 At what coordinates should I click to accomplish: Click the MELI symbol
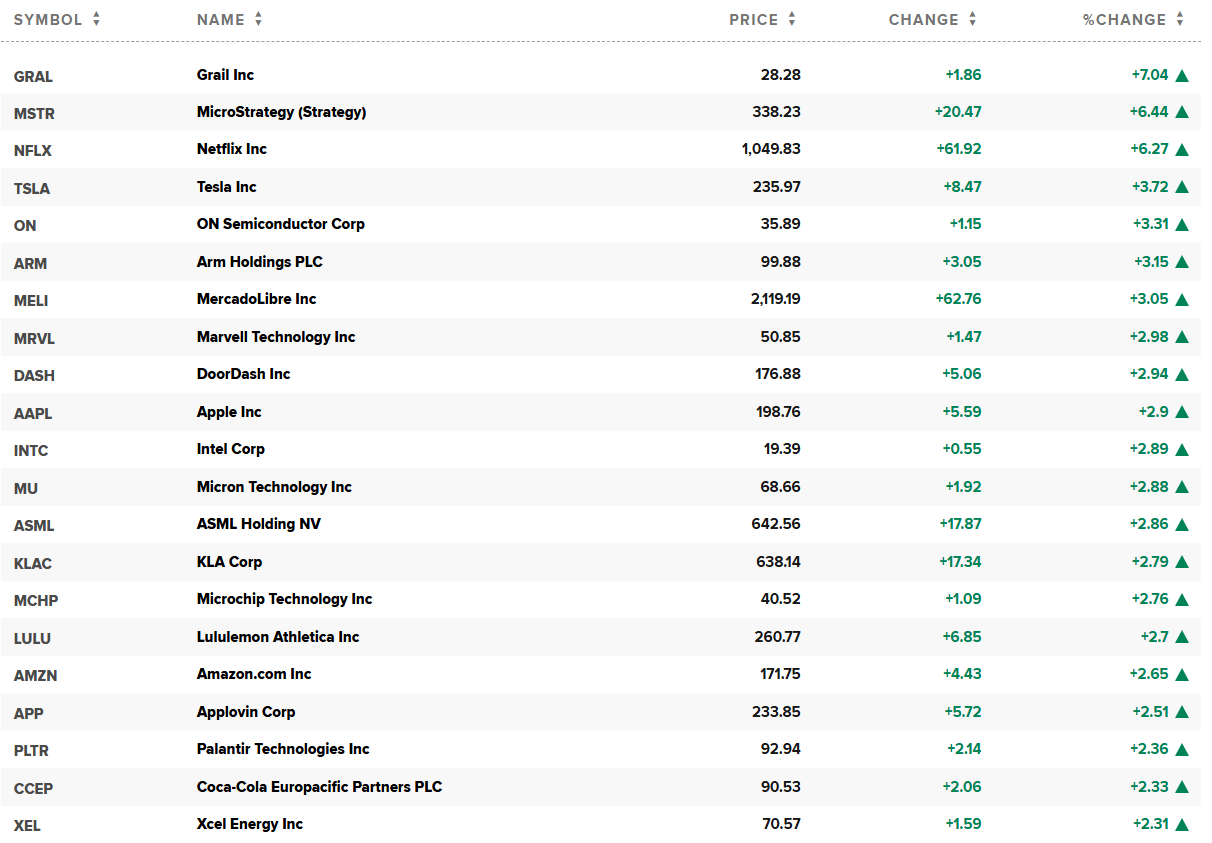(x=31, y=301)
